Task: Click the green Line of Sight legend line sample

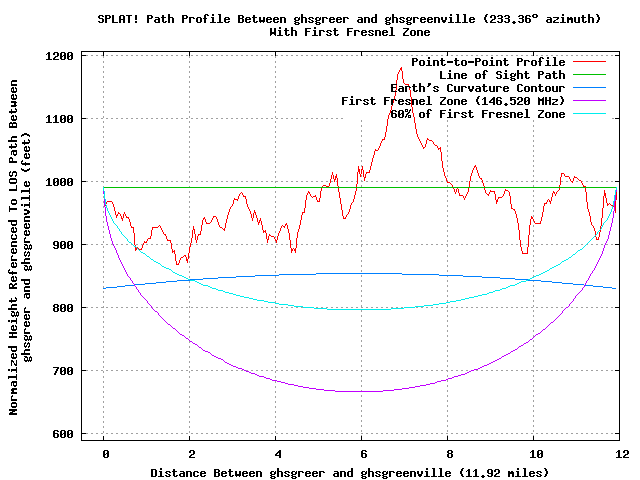Action: 592,75
